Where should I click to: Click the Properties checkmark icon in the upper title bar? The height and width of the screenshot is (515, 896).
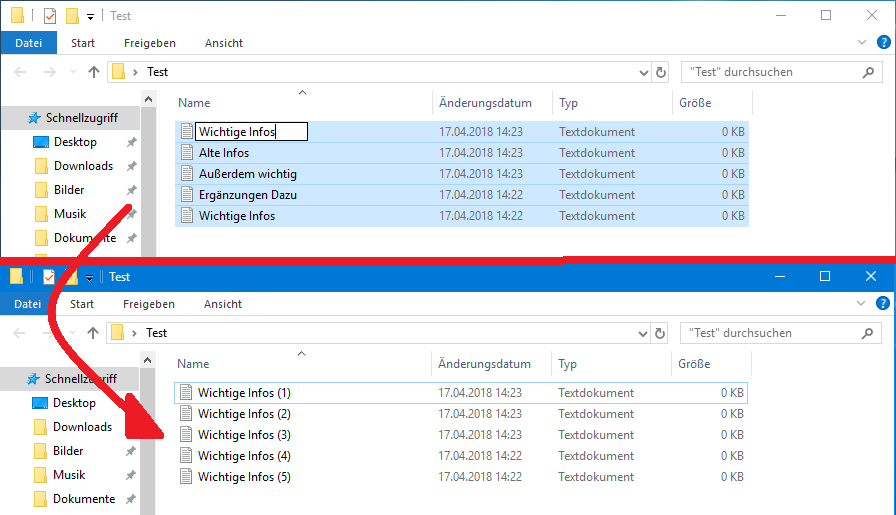coord(49,16)
